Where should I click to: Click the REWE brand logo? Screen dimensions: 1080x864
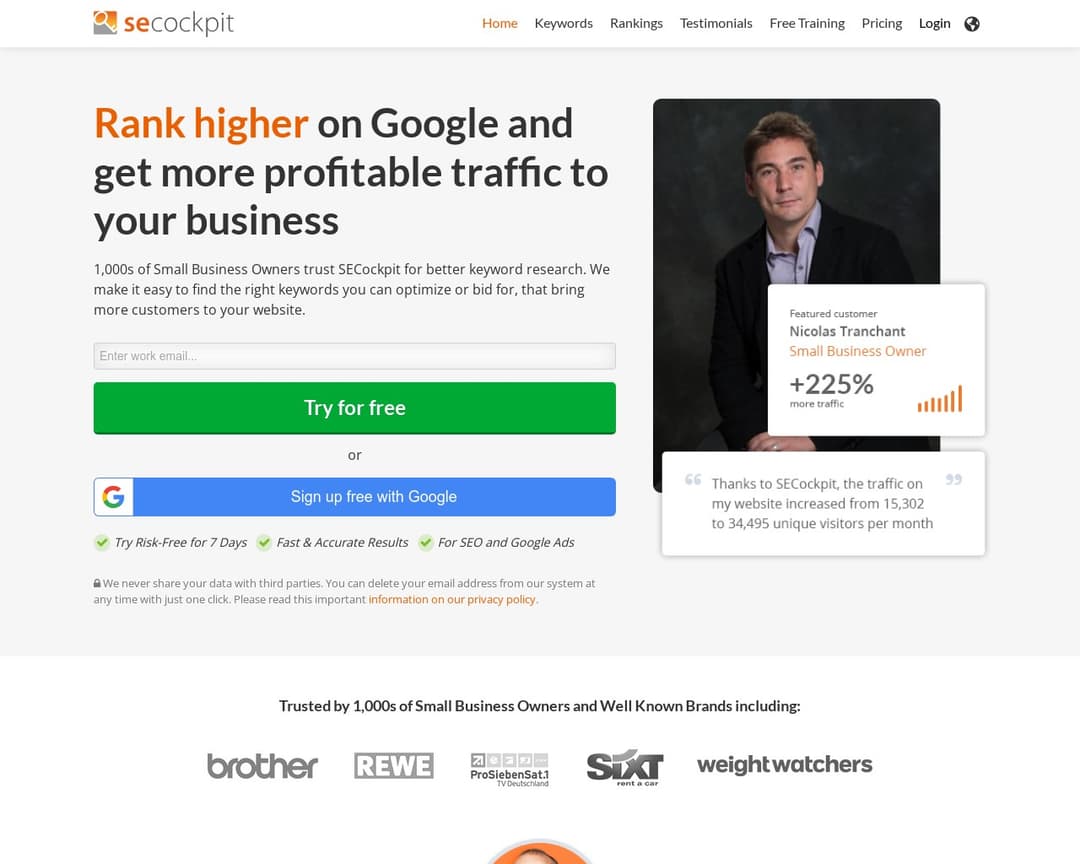[394, 765]
